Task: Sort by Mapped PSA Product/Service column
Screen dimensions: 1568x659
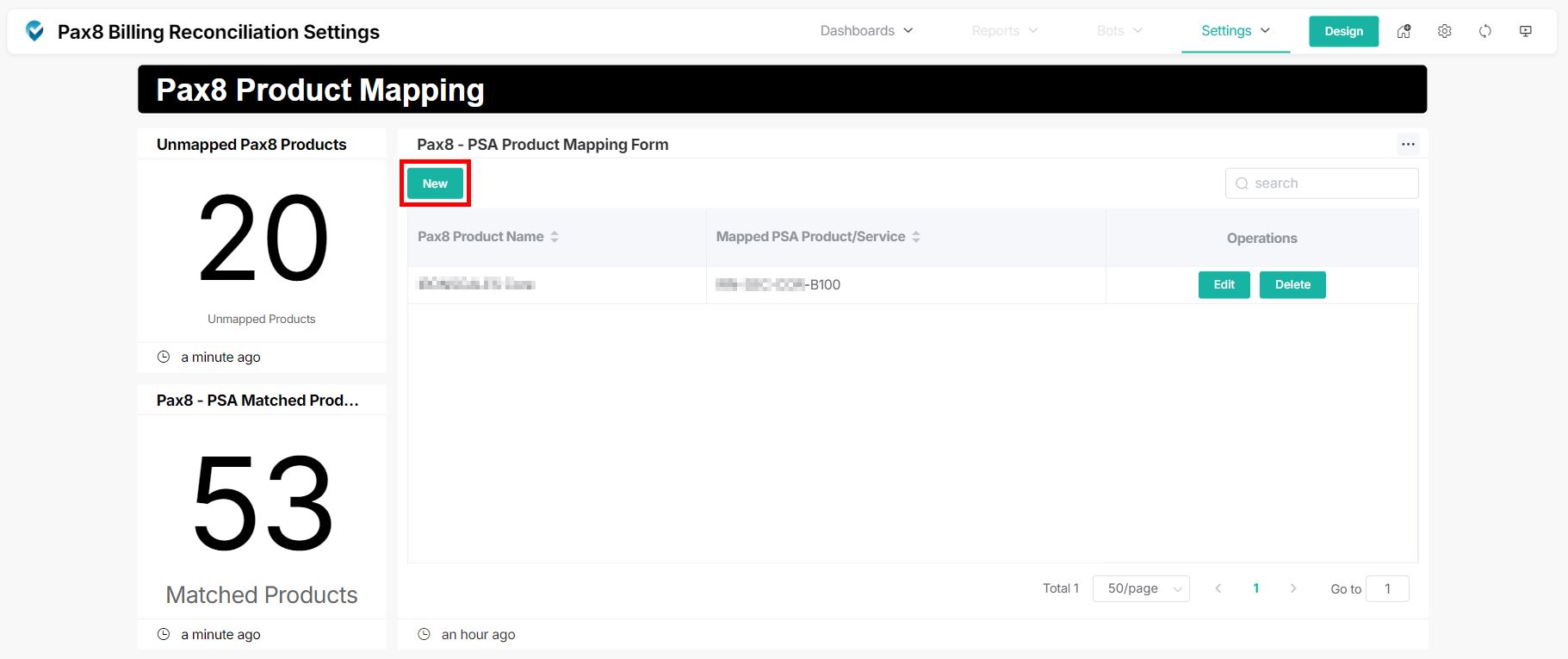Action: 916,237
